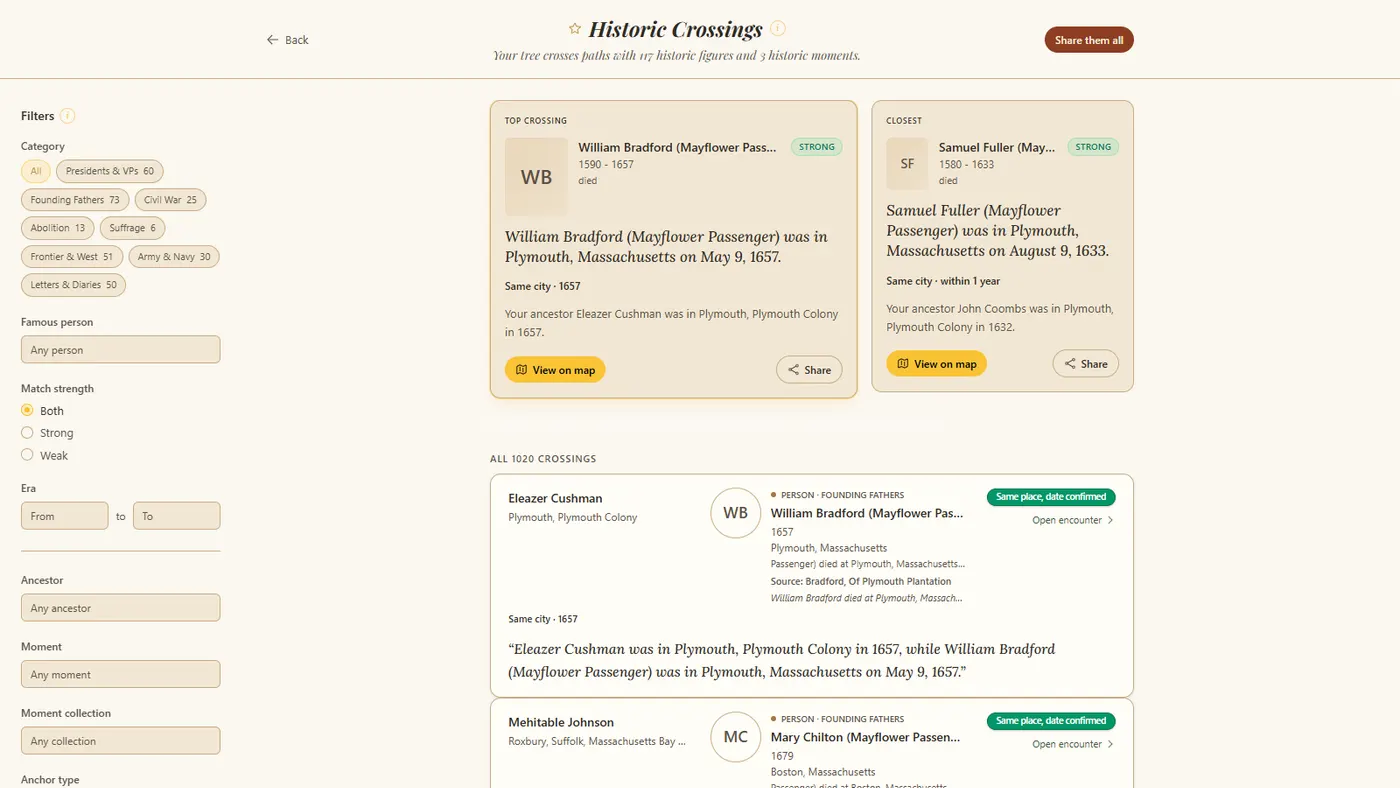Click 'Source: Bradford, Of Plymouth Plantation' text

861,581
